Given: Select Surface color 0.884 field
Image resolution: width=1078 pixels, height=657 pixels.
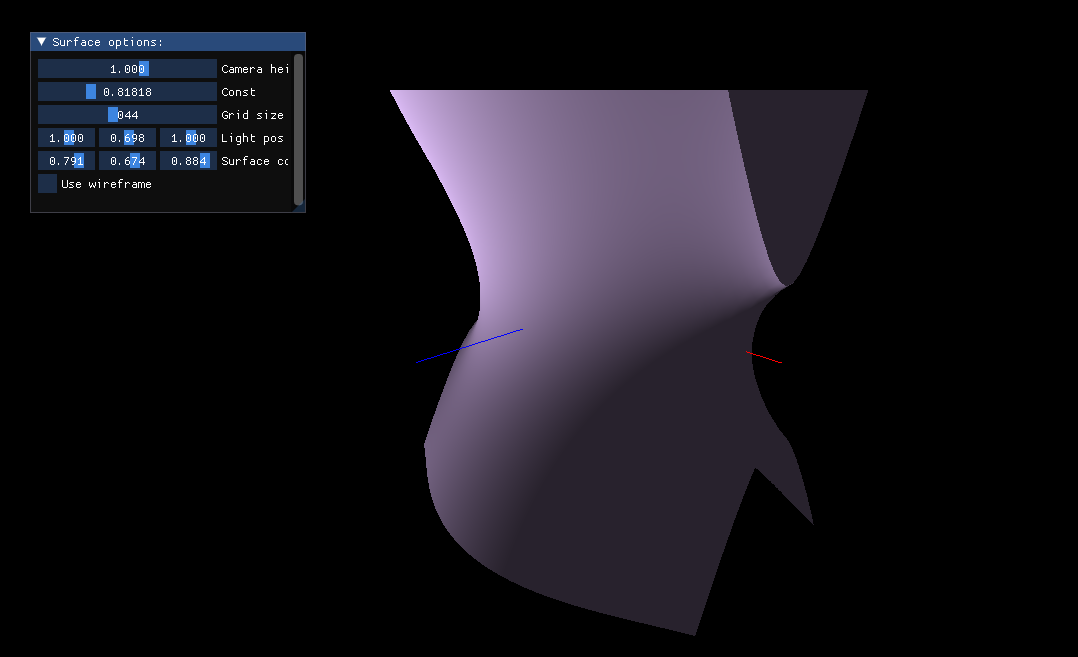Looking at the screenshot, I should tap(188, 161).
